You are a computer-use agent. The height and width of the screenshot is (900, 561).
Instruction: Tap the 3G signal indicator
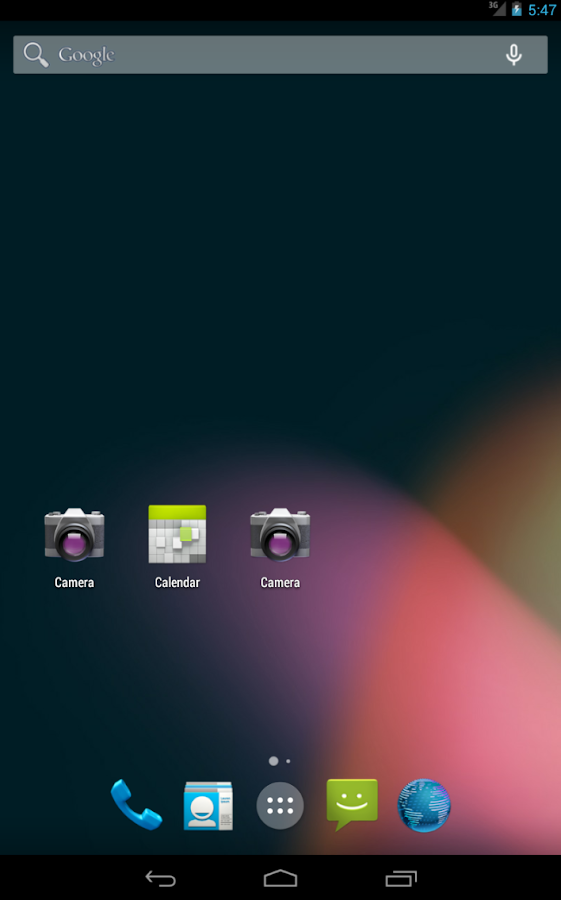coord(497,8)
